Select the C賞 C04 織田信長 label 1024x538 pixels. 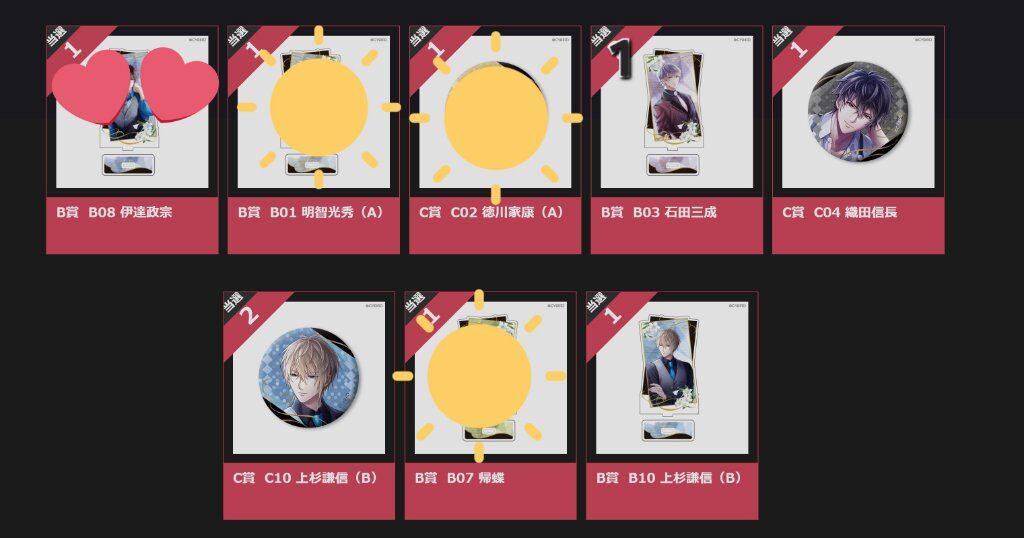840,212
